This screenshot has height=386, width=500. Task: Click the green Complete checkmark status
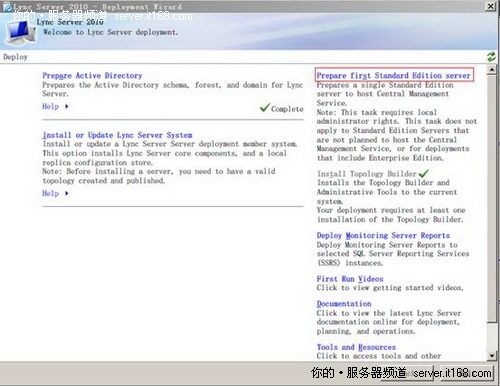pyautogui.click(x=282, y=108)
